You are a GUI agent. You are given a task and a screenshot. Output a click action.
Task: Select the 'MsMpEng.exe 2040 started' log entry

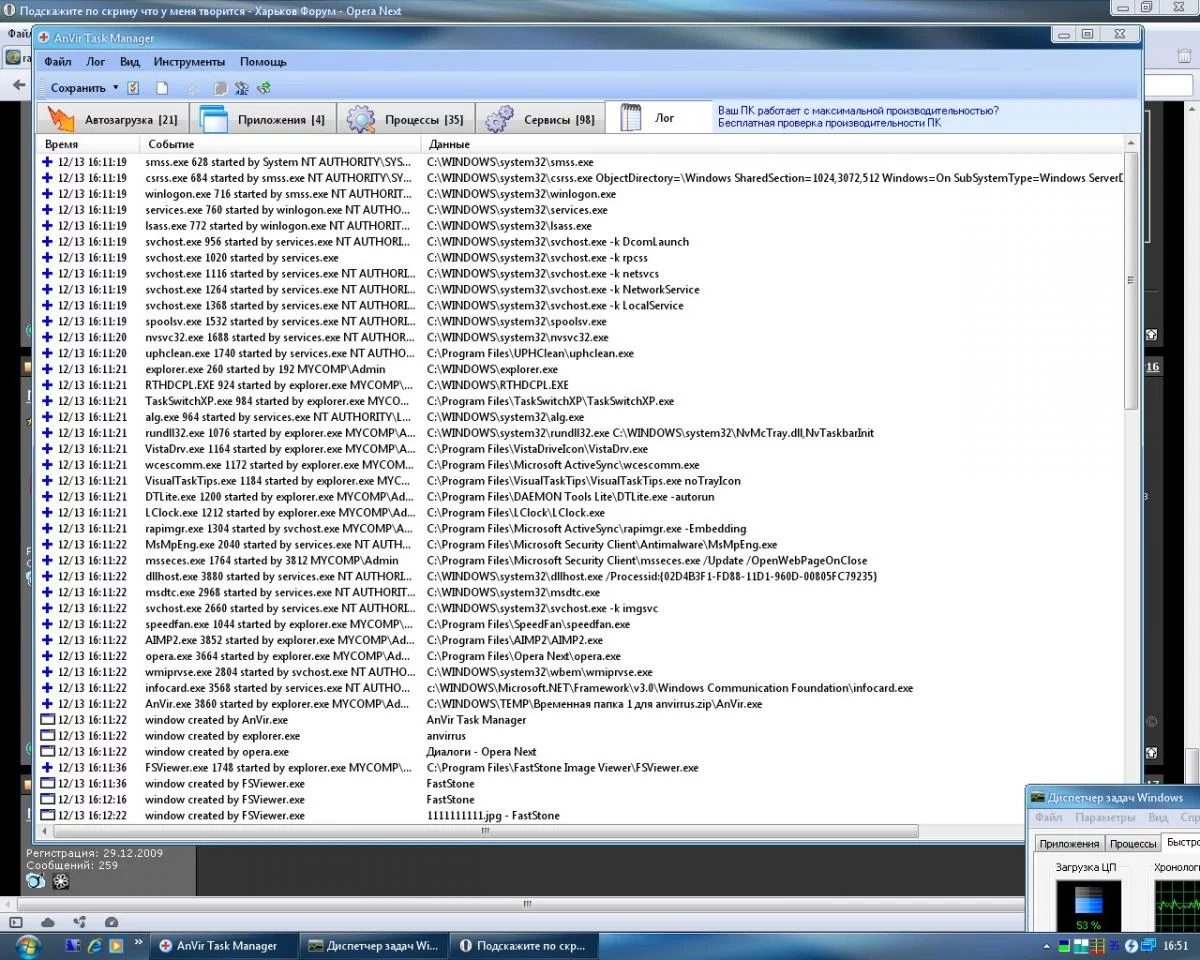pyautogui.click(x=581, y=544)
